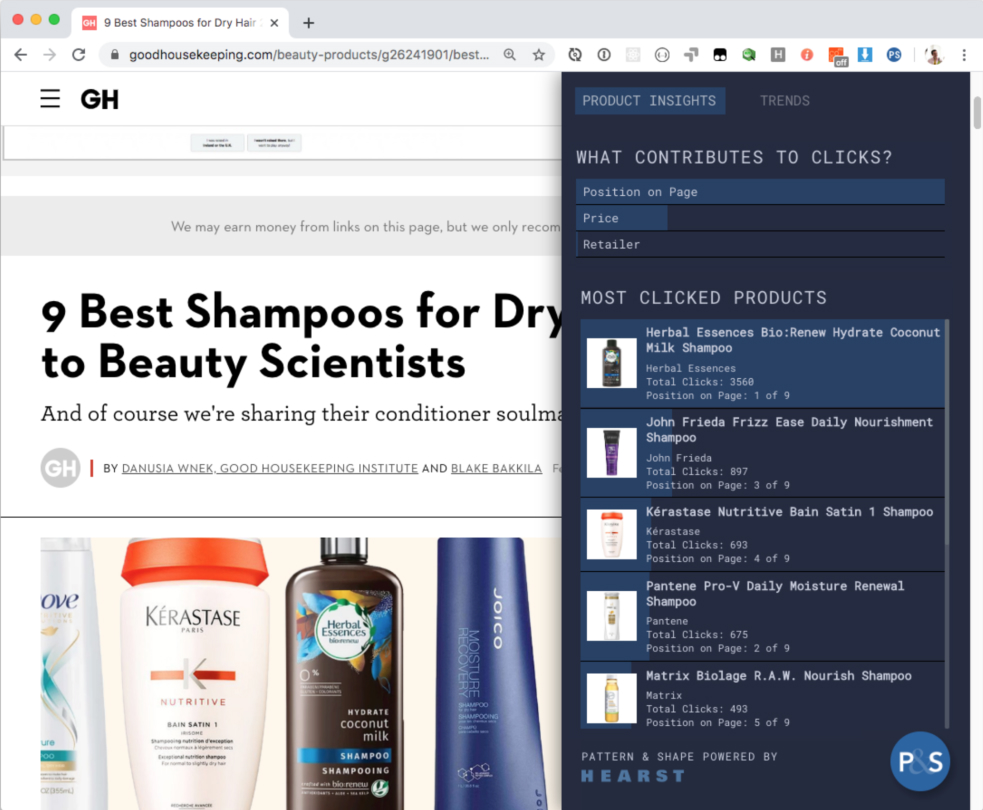Click the Pantene product thumbnail
The image size is (983, 810).
[x=611, y=616]
